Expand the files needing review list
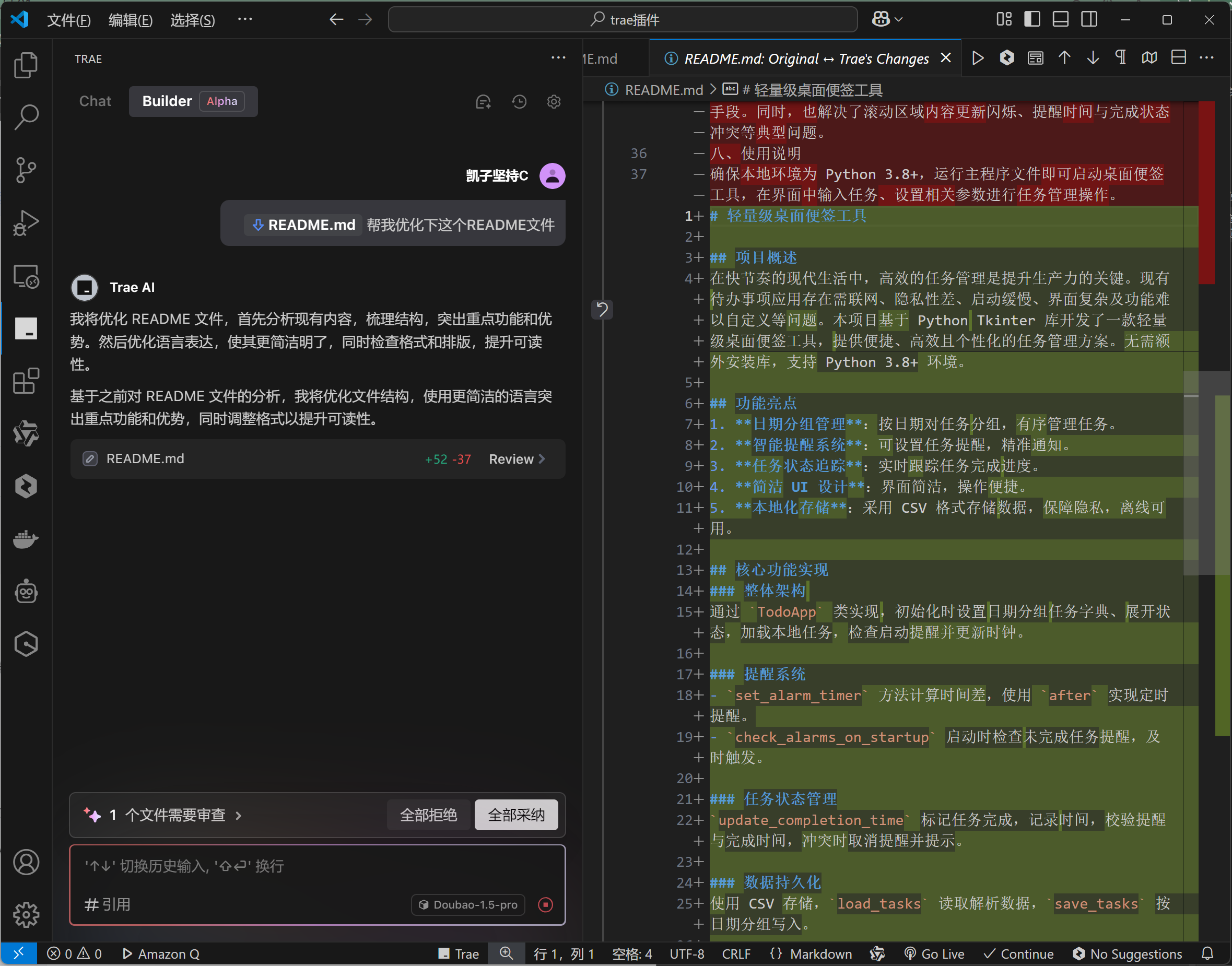Screen dimensions: 1232x966 point(175,815)
